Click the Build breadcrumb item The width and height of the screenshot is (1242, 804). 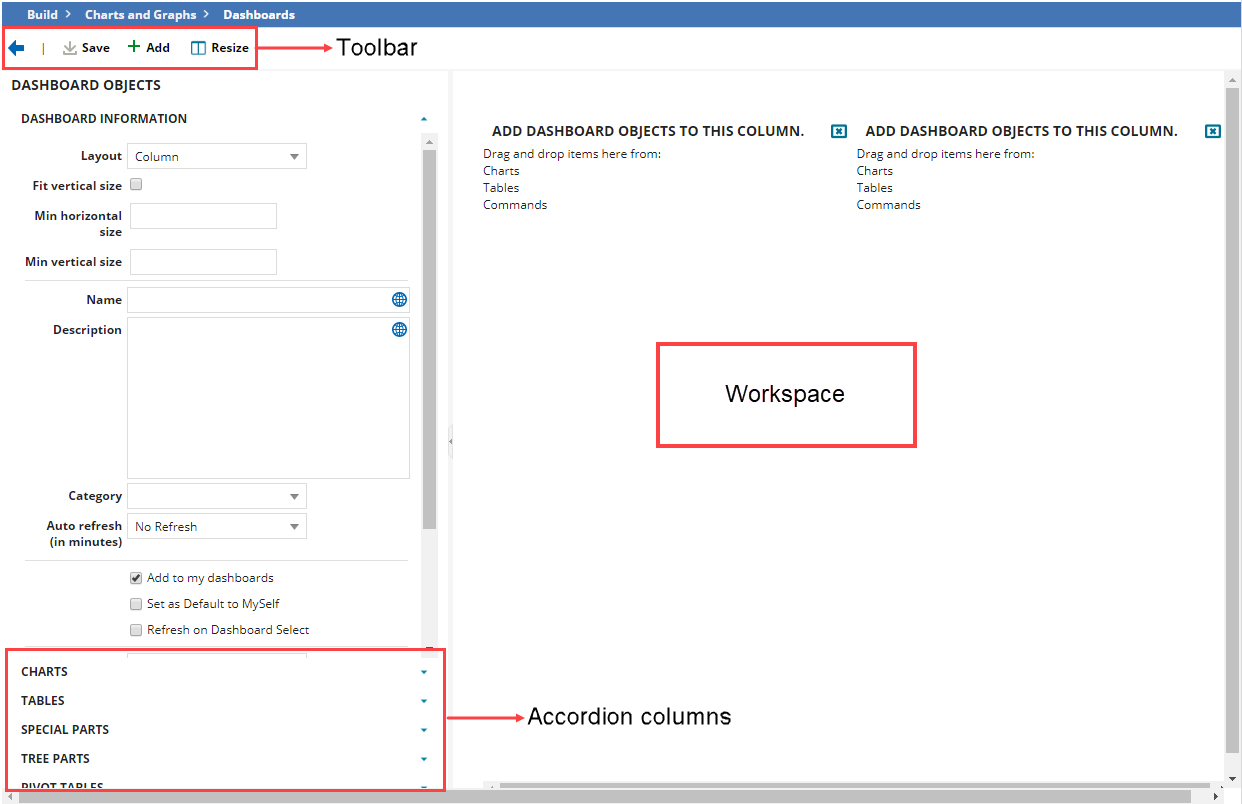tap(42, 14)
